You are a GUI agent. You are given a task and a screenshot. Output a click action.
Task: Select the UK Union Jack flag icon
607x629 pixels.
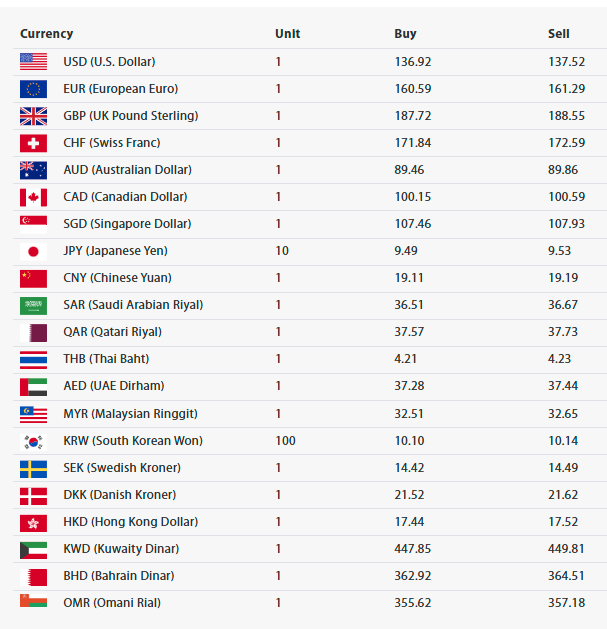click(x=33, y=116)
